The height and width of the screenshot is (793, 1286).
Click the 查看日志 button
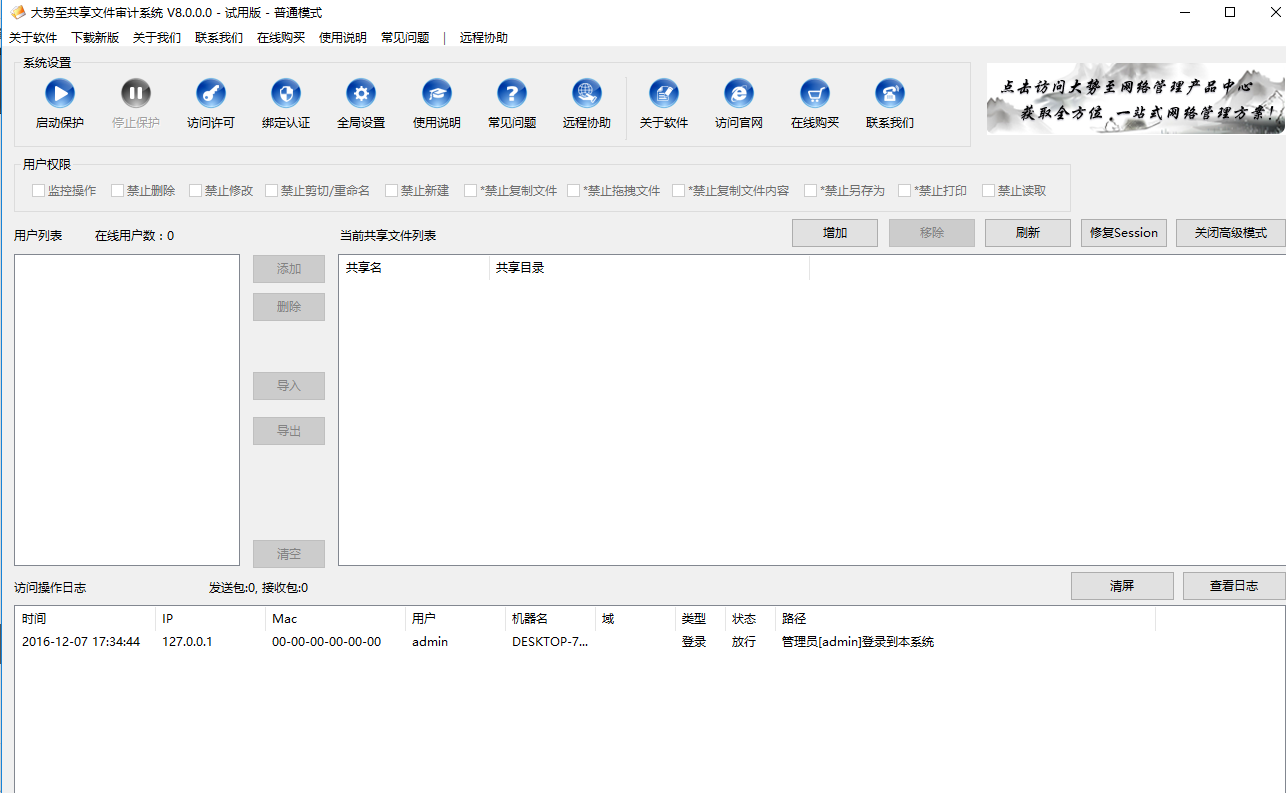coord(1234,586)
